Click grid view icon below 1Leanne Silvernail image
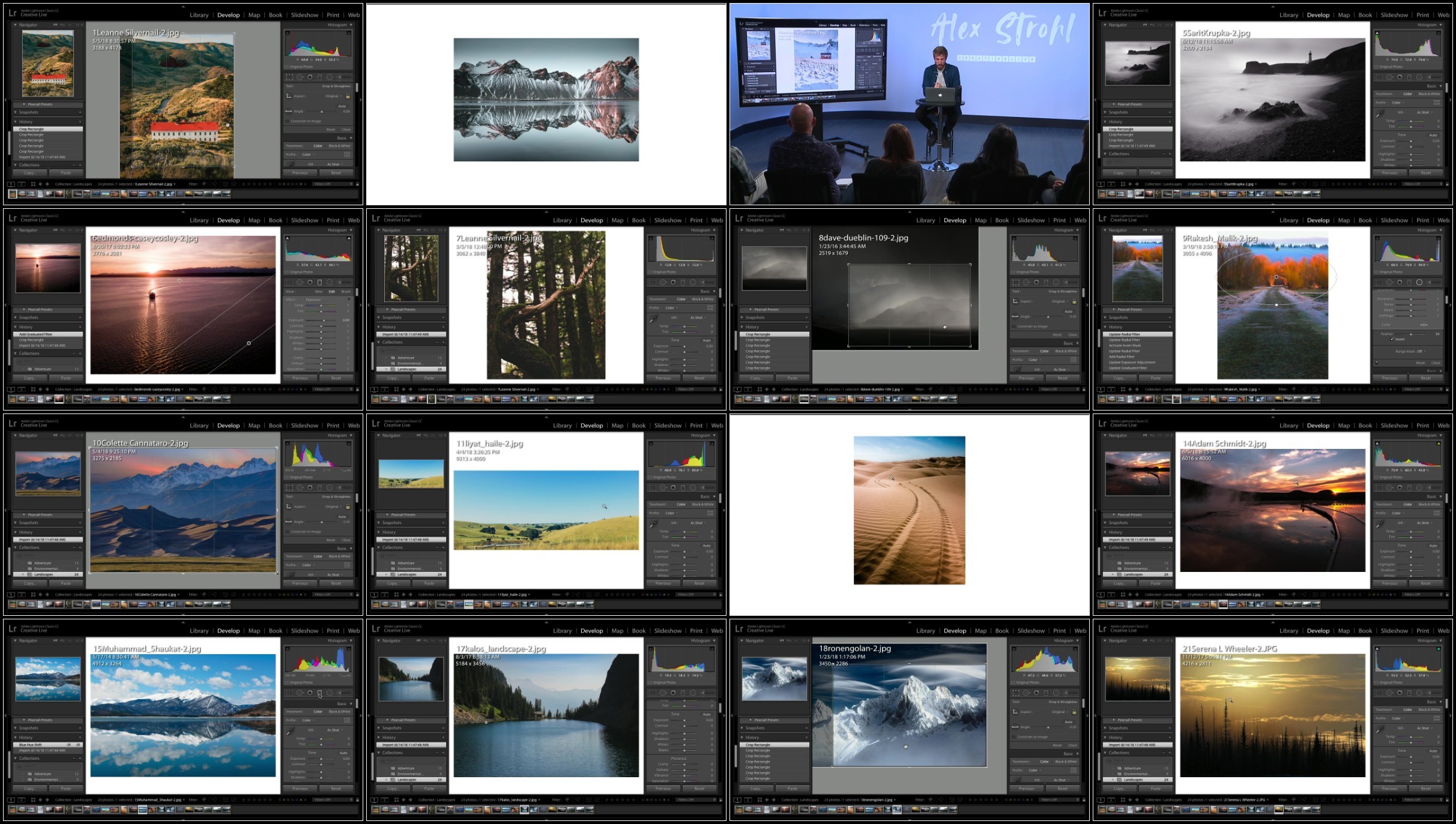The height and width of the screenshot is (824, 1456). pos(32,184)
